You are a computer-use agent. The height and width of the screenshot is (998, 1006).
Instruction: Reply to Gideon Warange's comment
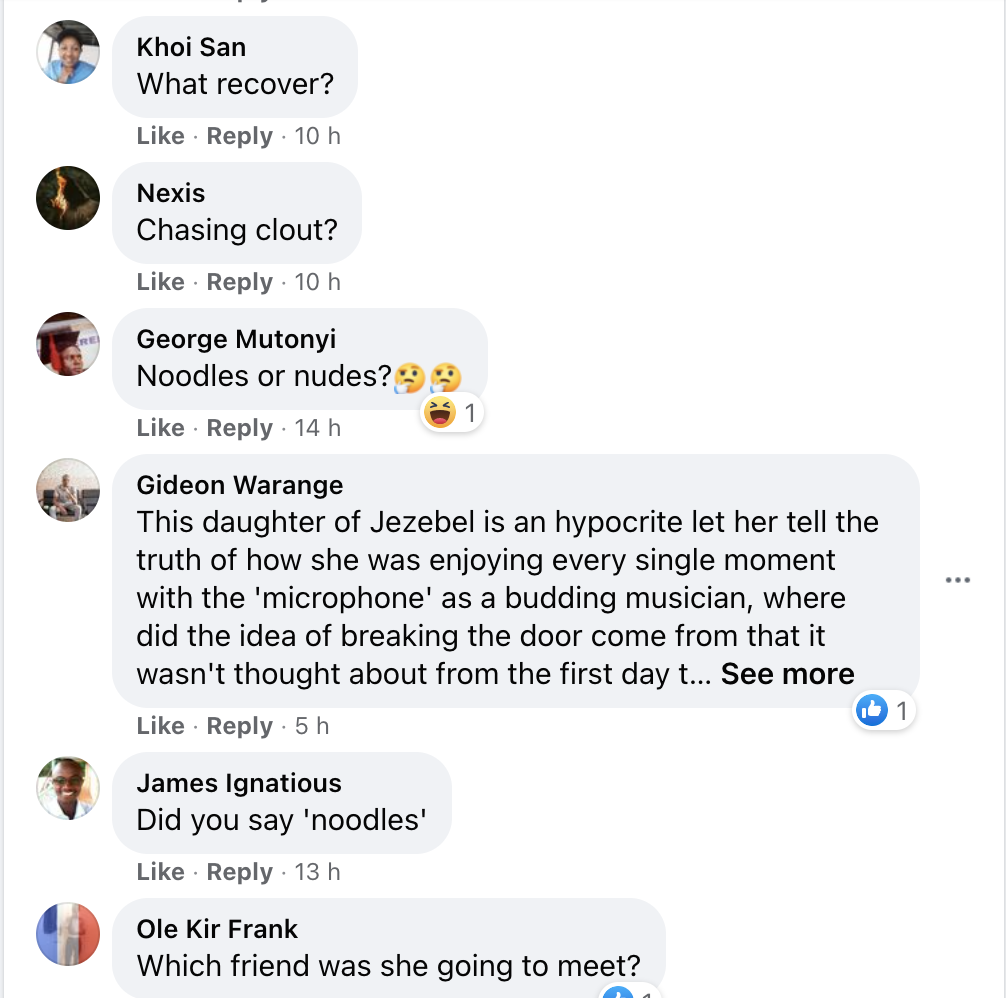239,726
